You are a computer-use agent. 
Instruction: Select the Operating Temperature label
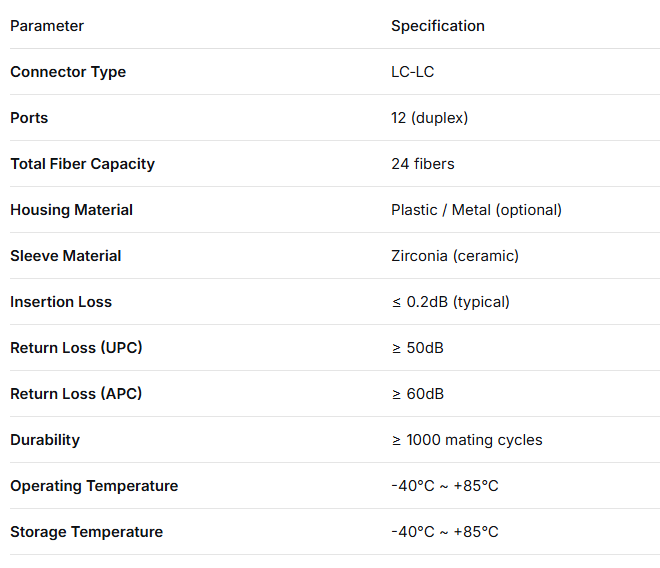click(x=94, y=486)
